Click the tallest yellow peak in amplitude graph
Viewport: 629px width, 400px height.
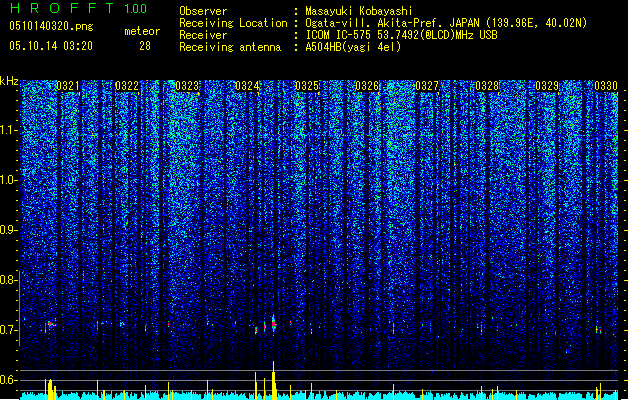[274, 380]
